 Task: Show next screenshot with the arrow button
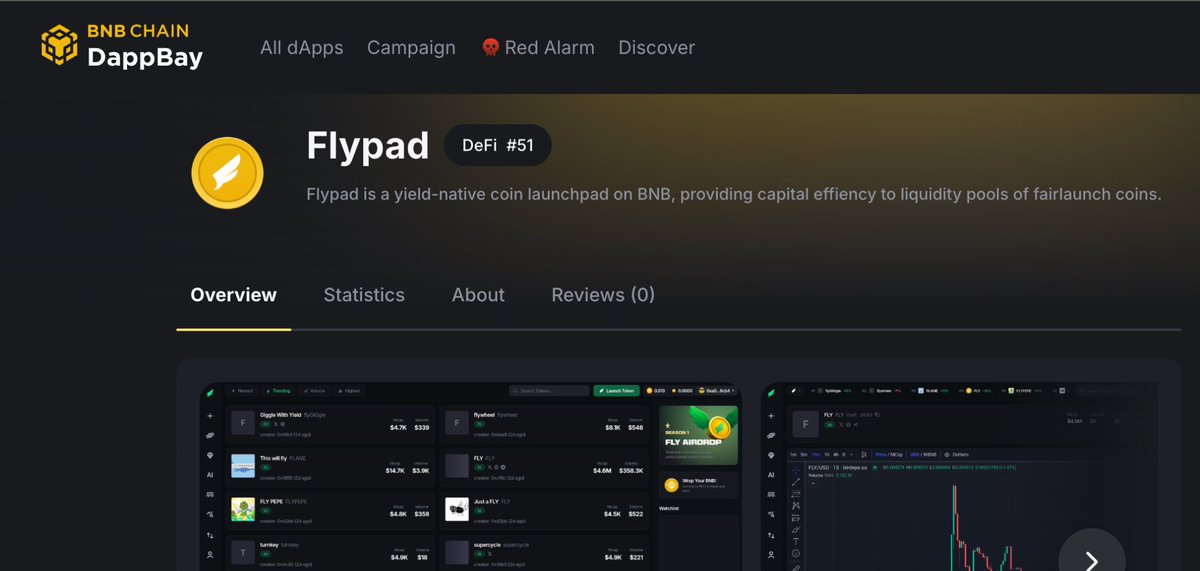(1092, 561)
